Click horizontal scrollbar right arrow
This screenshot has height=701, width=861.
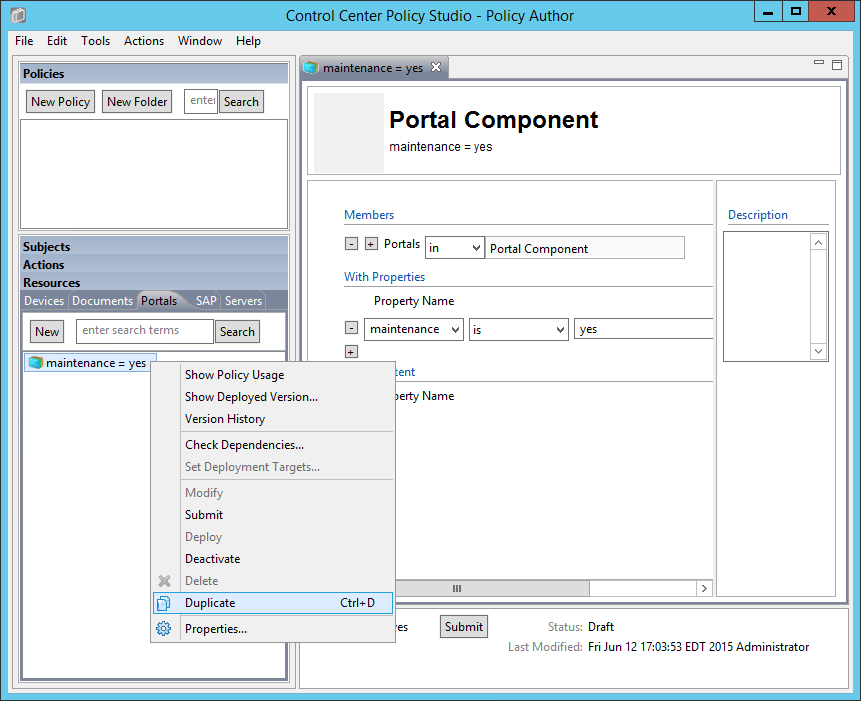(x=704, y=588)
